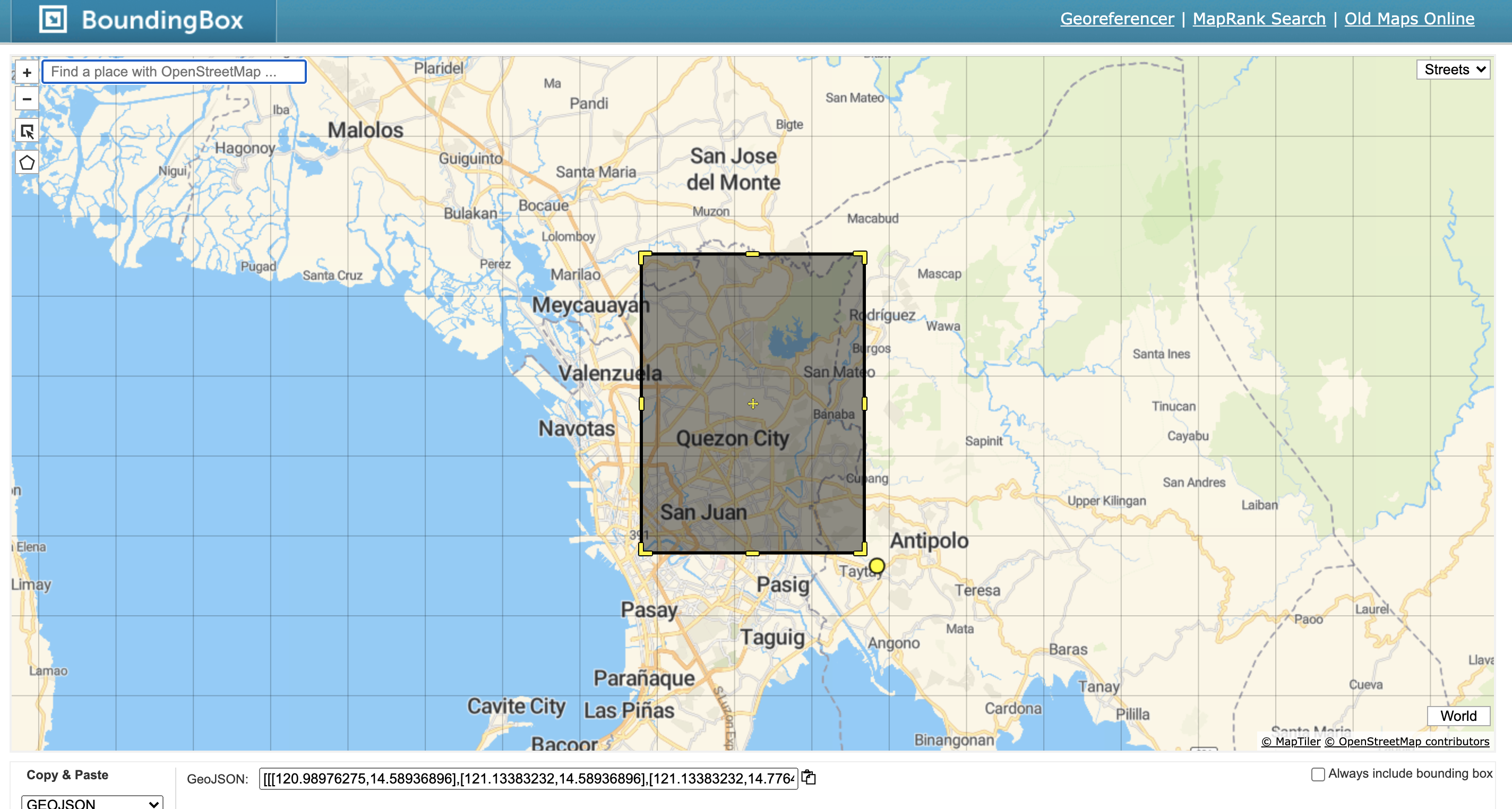Click the BoundingBox title text
1512x809 pixels.
coord(162,20)
